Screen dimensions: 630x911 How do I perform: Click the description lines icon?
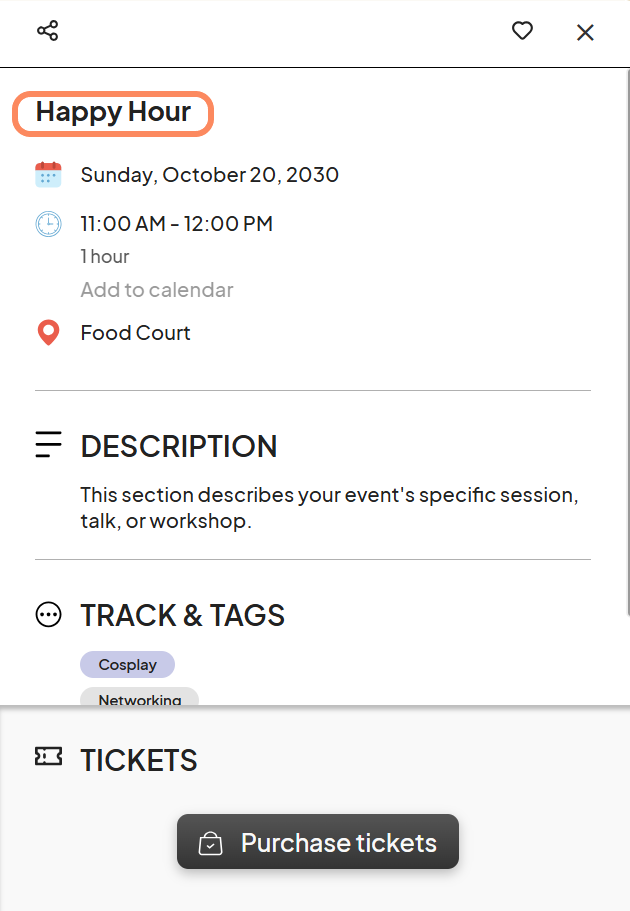pos(48,444)
